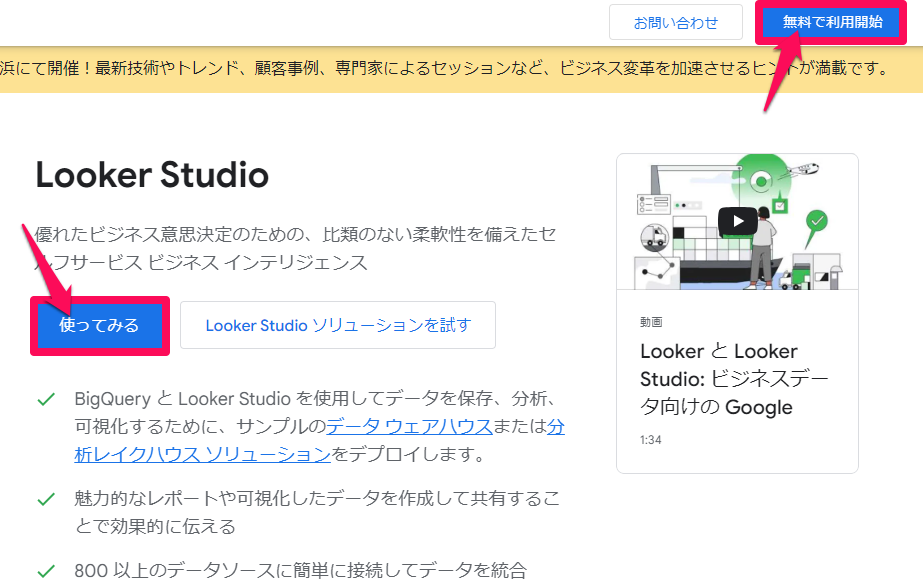Click the 無料で利用開始 button
Image resolution: width=923 pixels, height=584 pixels.
832,22
